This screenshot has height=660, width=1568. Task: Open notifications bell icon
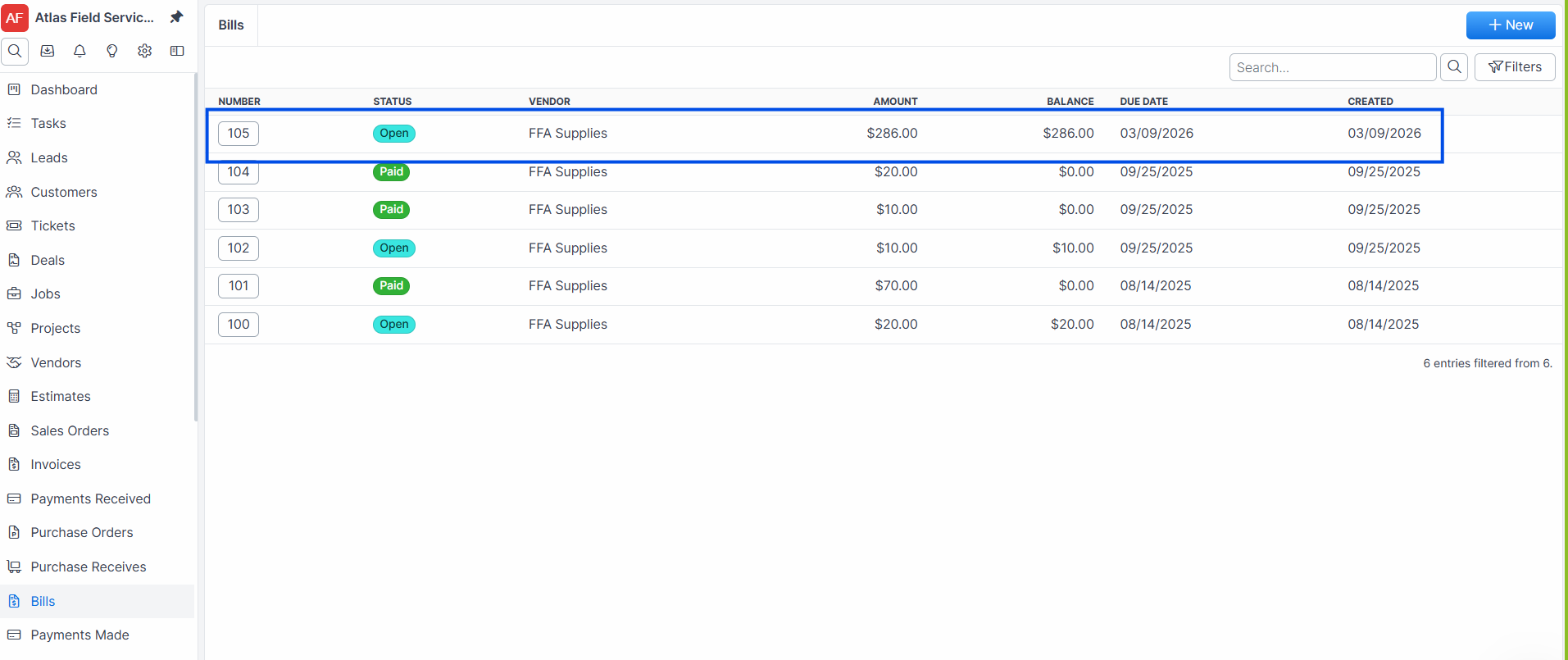click(x=80, y=51)
